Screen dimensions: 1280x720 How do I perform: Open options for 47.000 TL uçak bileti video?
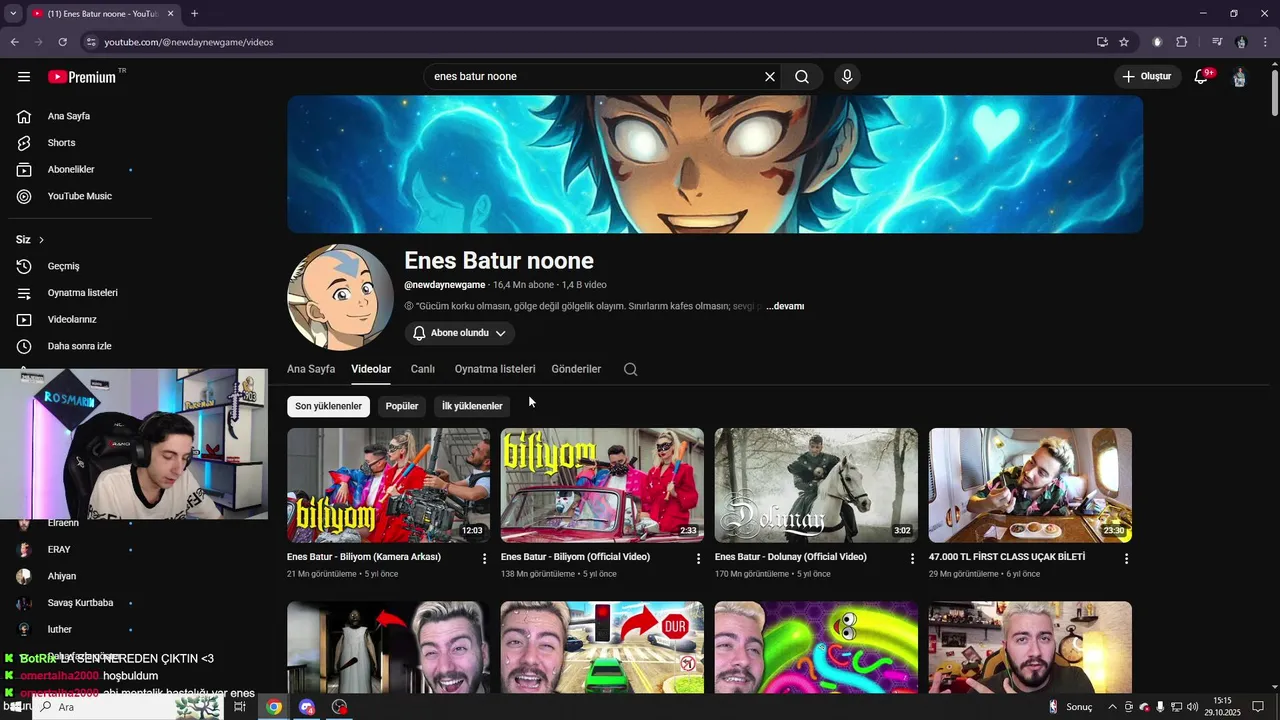click(x=1126, y=558)
